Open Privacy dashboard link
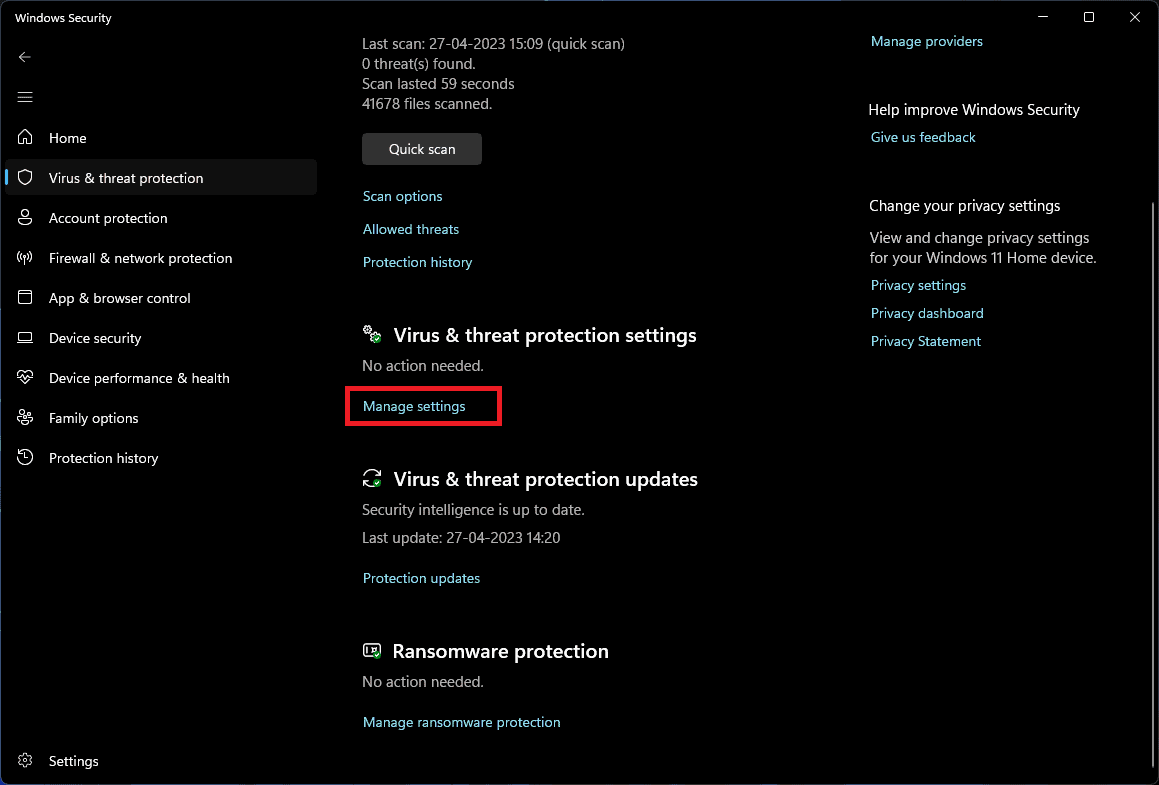This screenshot has width=1159, height=785. (927, 313)
